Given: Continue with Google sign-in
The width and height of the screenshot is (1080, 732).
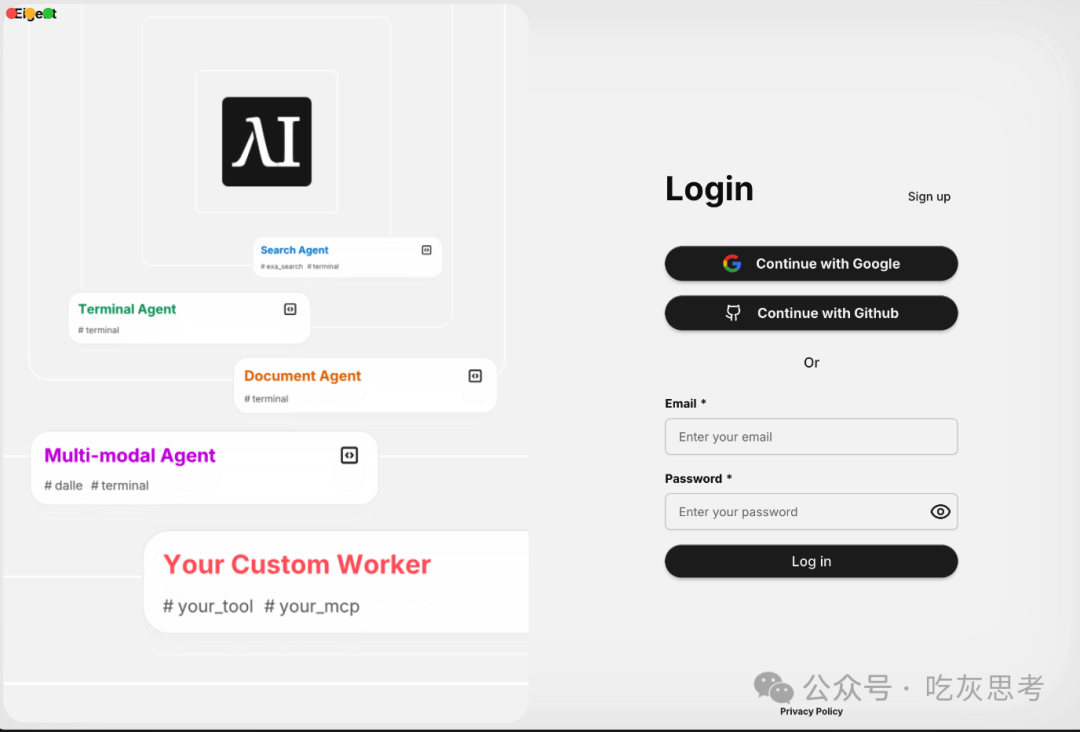Looking at the screenshot, I should (x=811, y=264).
